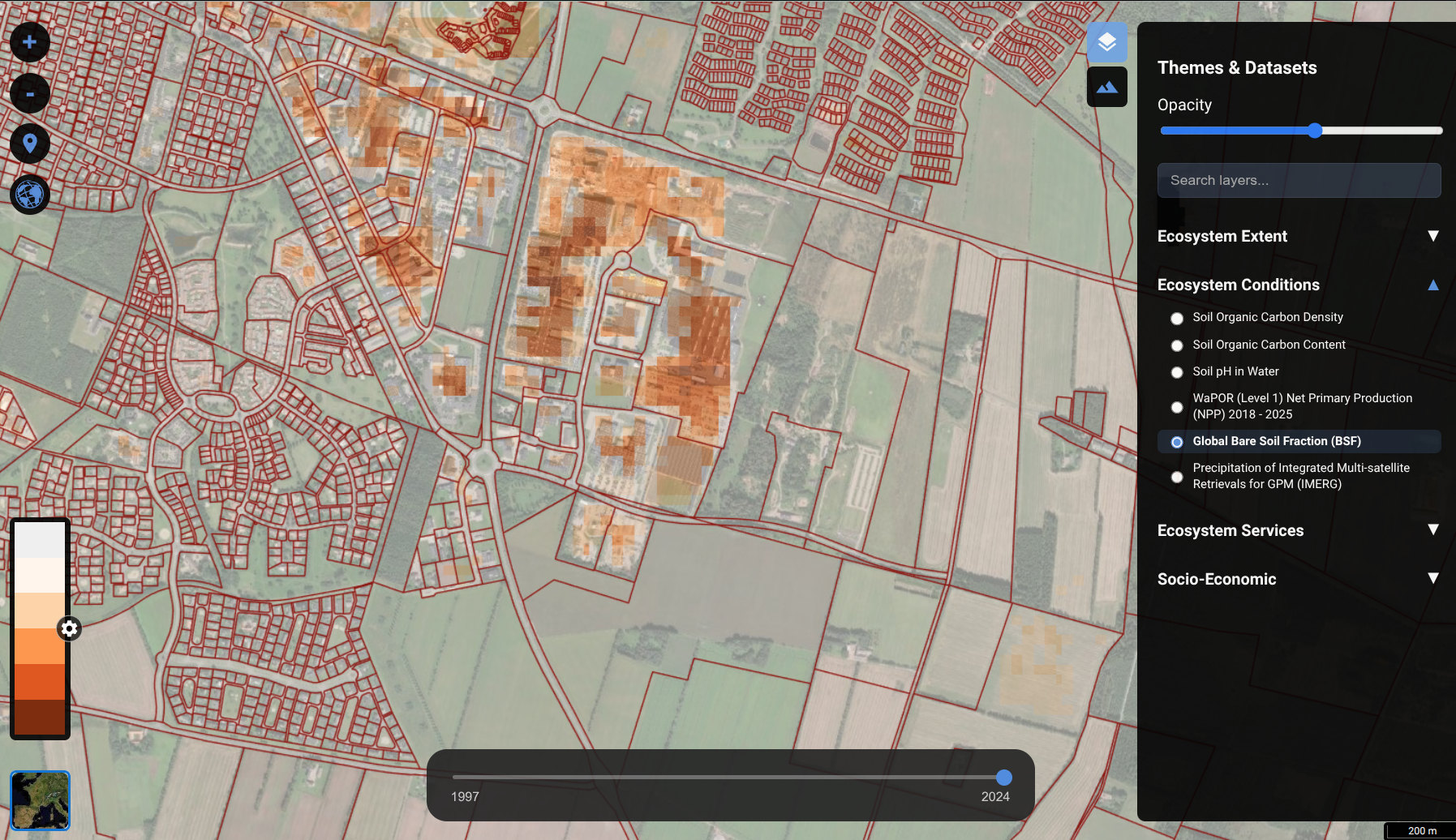Screen dimensions: 1456x840
Task: Click the zoom in button on the map
Action: 29,42
